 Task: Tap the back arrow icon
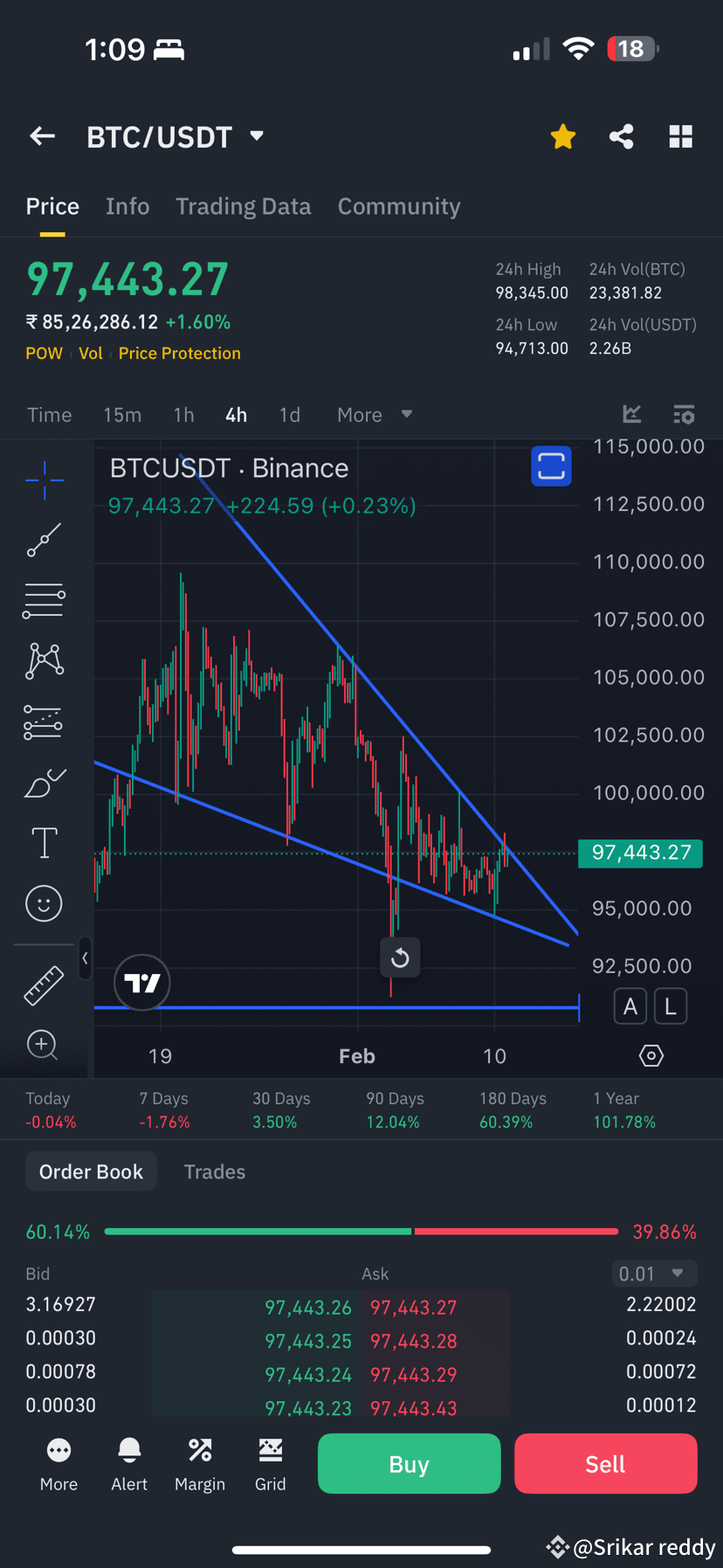42,136
